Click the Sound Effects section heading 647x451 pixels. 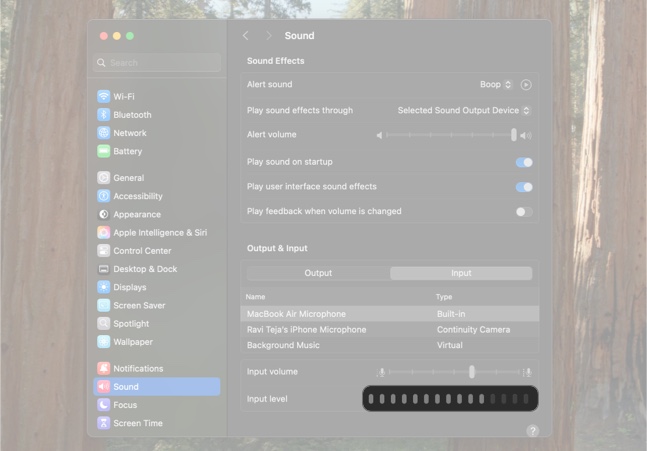tap(276, 61)
